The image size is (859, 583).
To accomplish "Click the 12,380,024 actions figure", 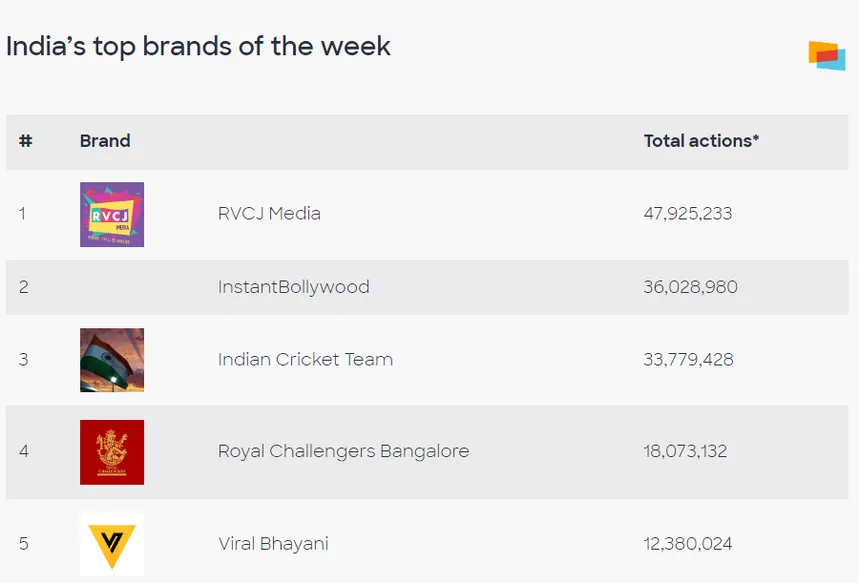I will coord(688,544).
